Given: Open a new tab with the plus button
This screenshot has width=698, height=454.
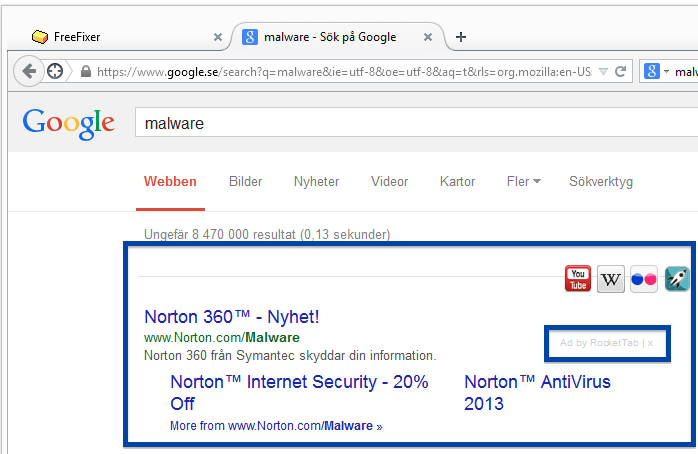Looking at the screenshot, I should [x=461, y=37].
